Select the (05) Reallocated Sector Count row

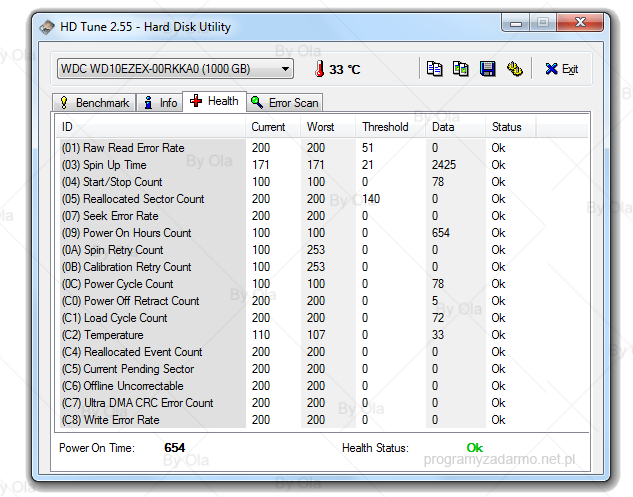323,199
